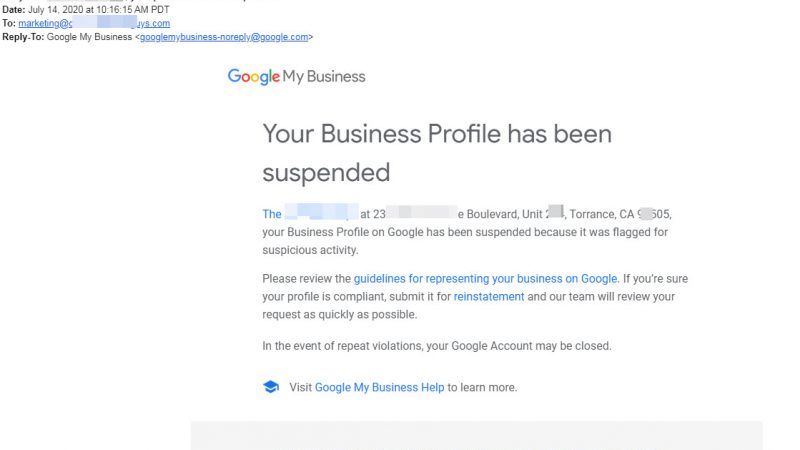
Task: Click the "Your Business Profile has been" heading line
Action: tap(436, 134)
